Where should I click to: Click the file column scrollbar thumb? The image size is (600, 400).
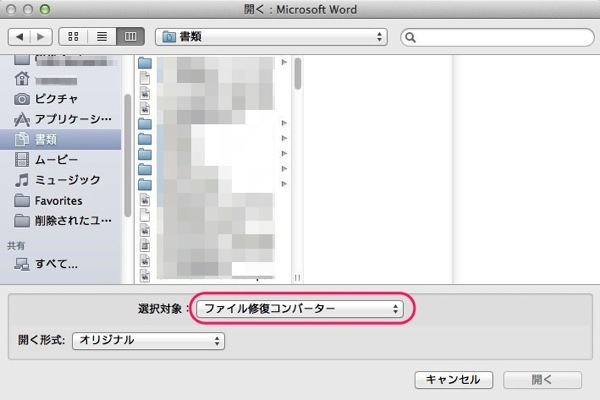click(298, 73)
